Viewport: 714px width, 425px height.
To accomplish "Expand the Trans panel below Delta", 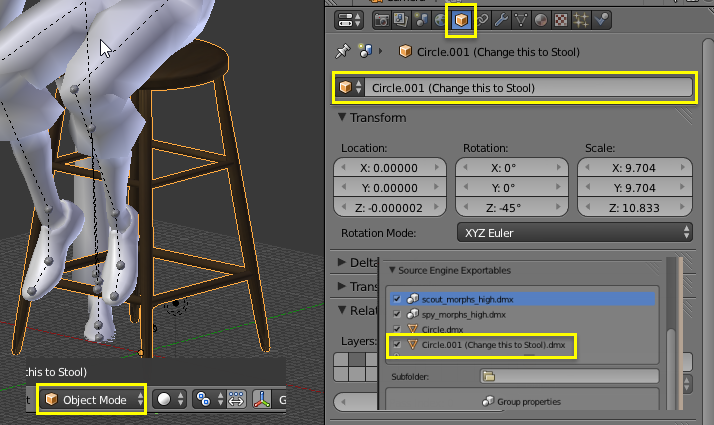I will coord(342,287).
